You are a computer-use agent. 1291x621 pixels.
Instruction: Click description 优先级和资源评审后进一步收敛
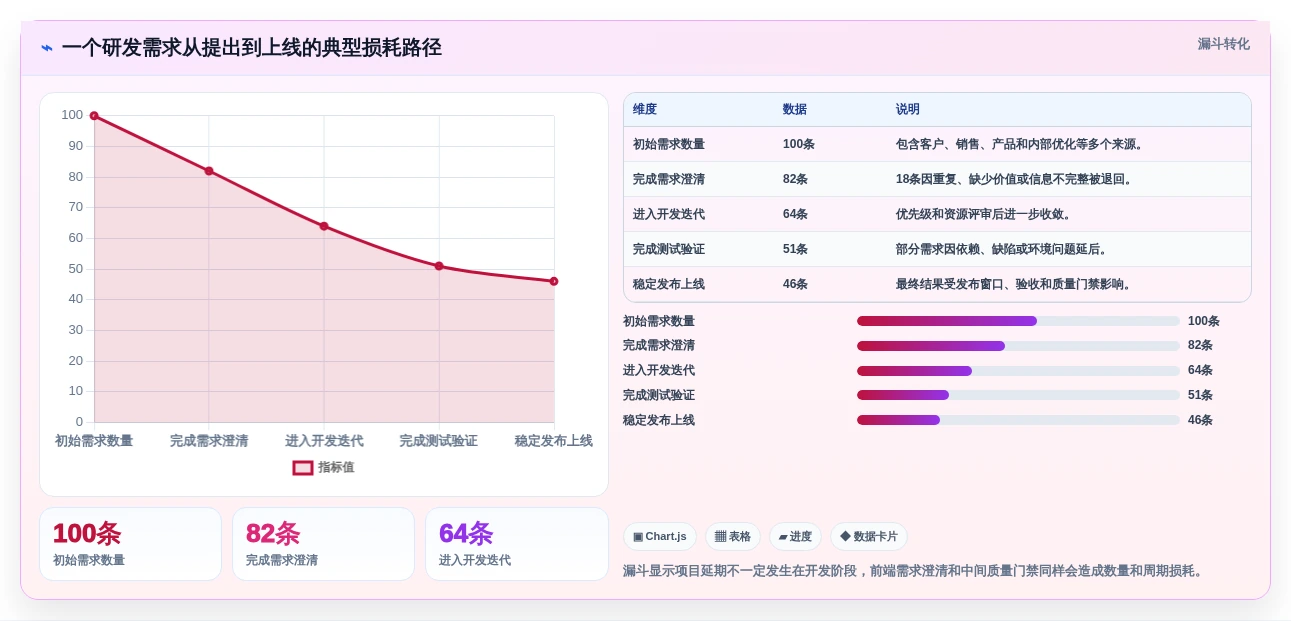click(x=984, y=214)
